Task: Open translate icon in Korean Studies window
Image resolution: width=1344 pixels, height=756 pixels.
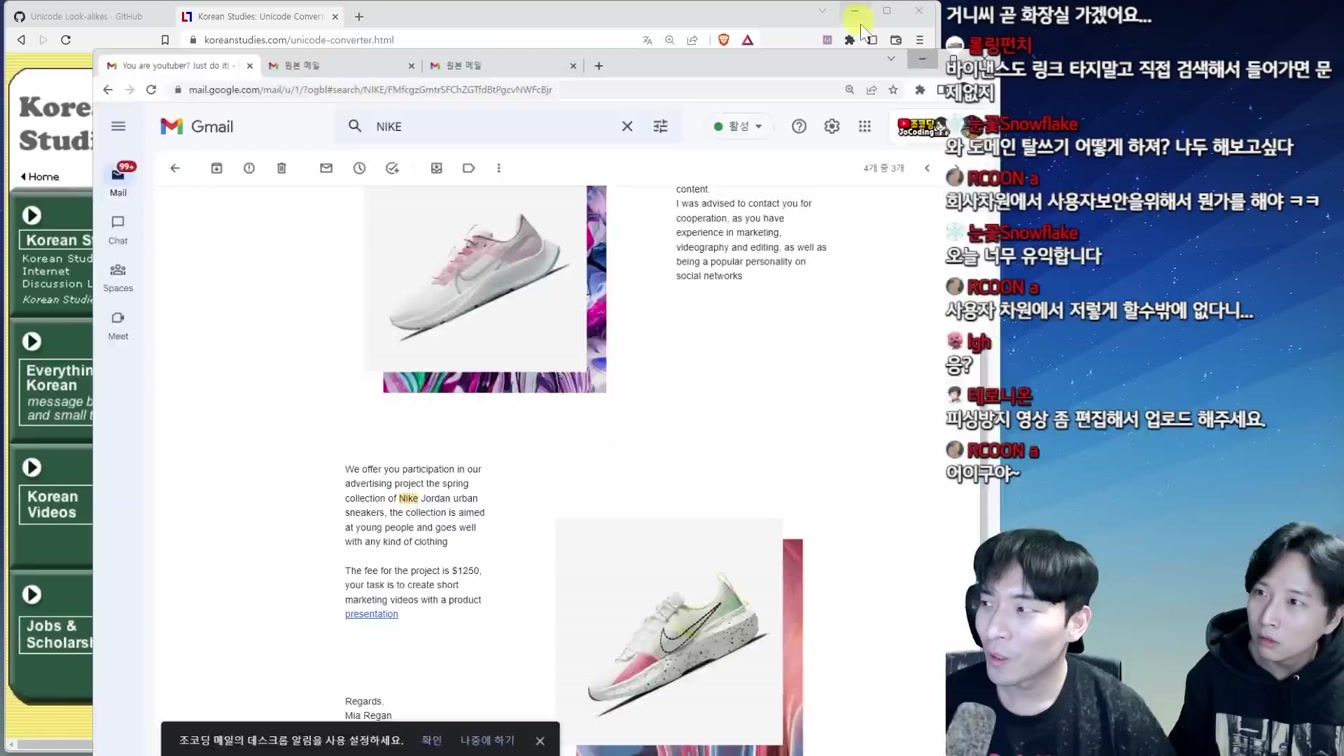Action: click(647, 40)
